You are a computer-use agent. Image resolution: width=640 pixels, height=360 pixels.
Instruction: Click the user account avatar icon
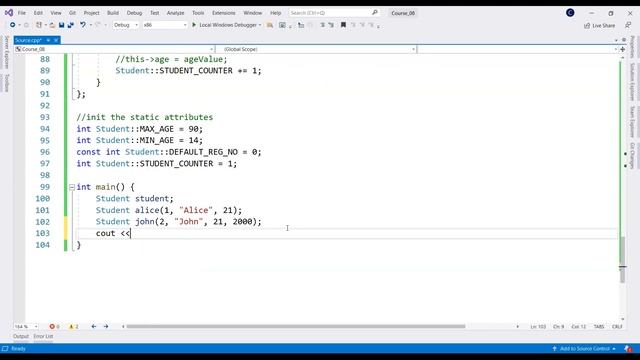(x=570, y=13)
